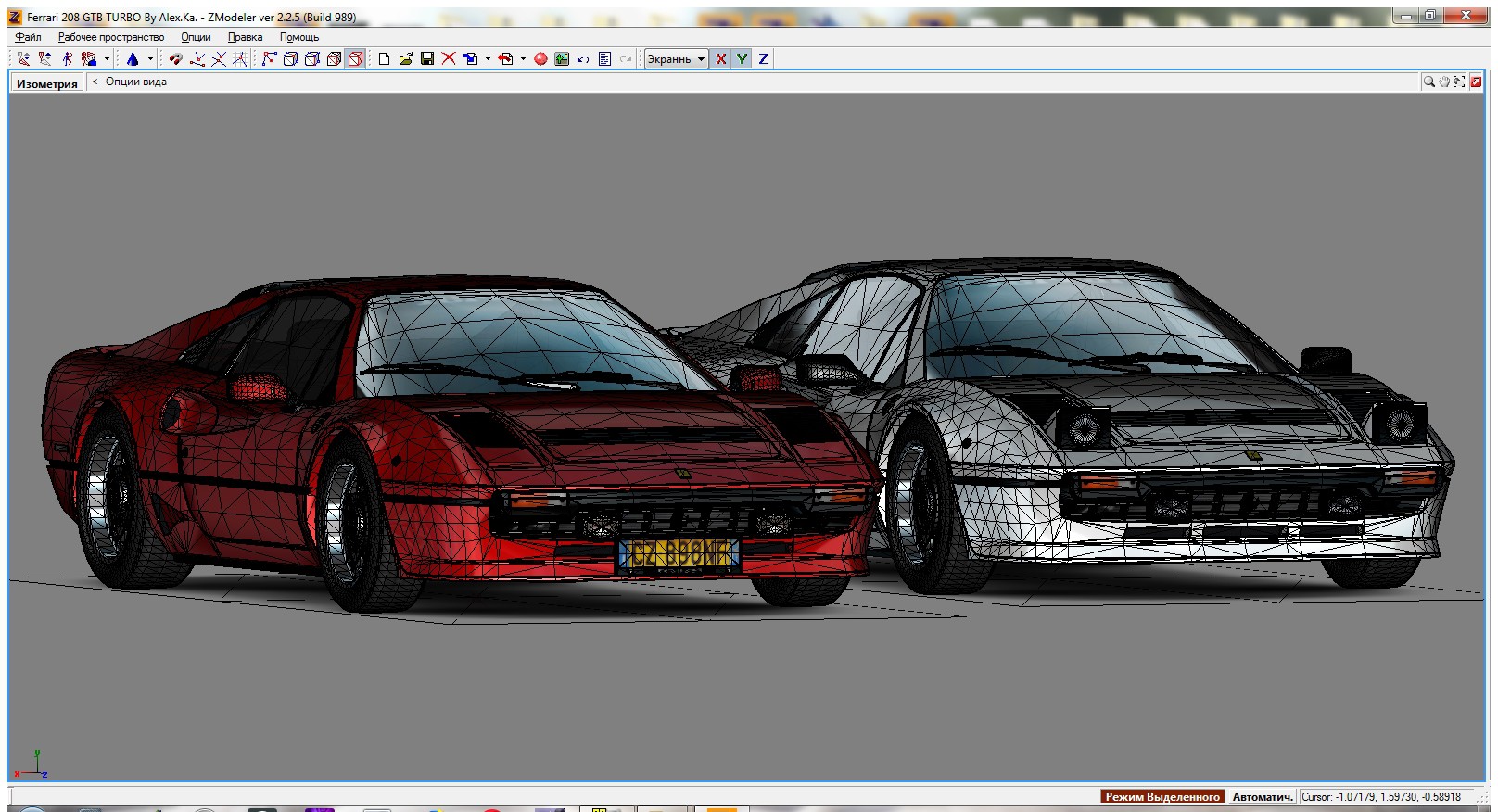
Task: Create a new file with blank page icon
Action: [384, 59]
